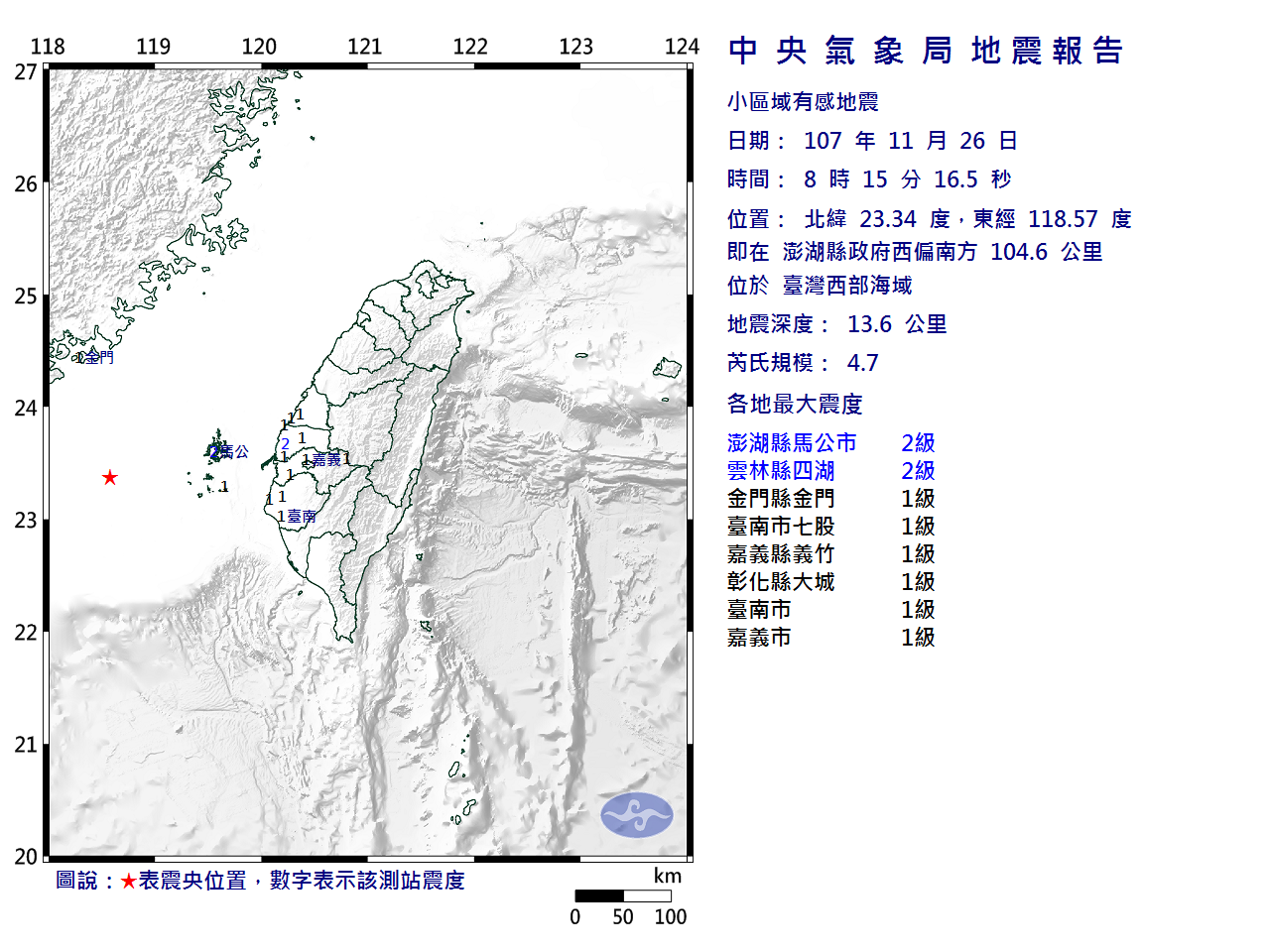This screenshot has height=952, width=1270.
Task: Select the 臺南市七股 entry in intensity list
Action: [x=781, y=527]
